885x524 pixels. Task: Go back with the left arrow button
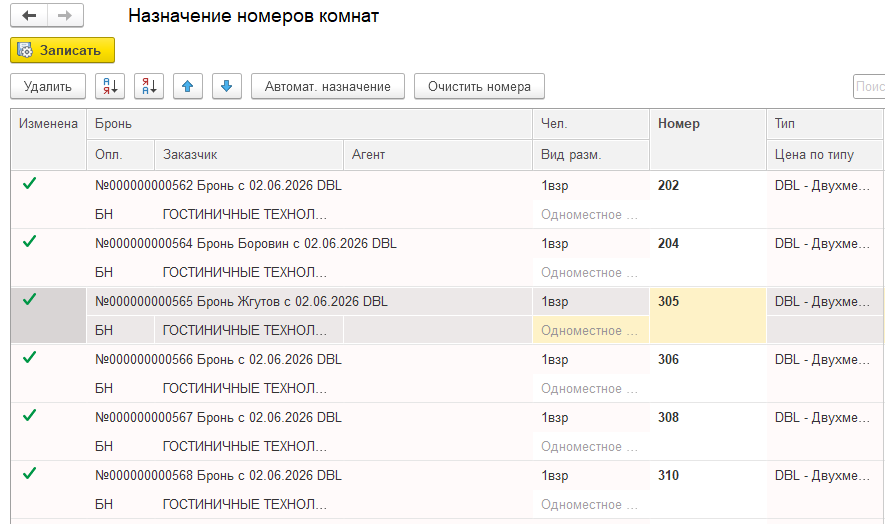coord(29,15)
